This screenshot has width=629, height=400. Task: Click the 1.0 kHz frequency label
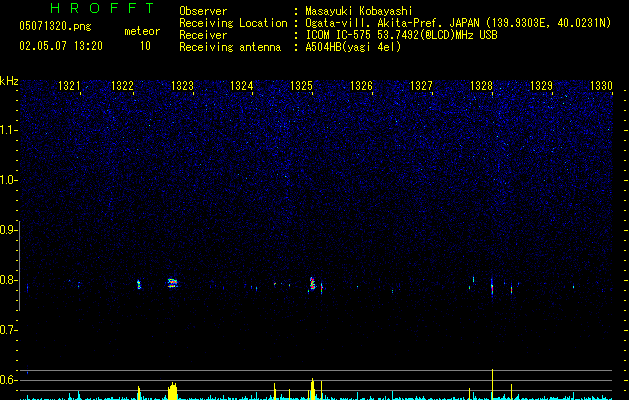8,180
